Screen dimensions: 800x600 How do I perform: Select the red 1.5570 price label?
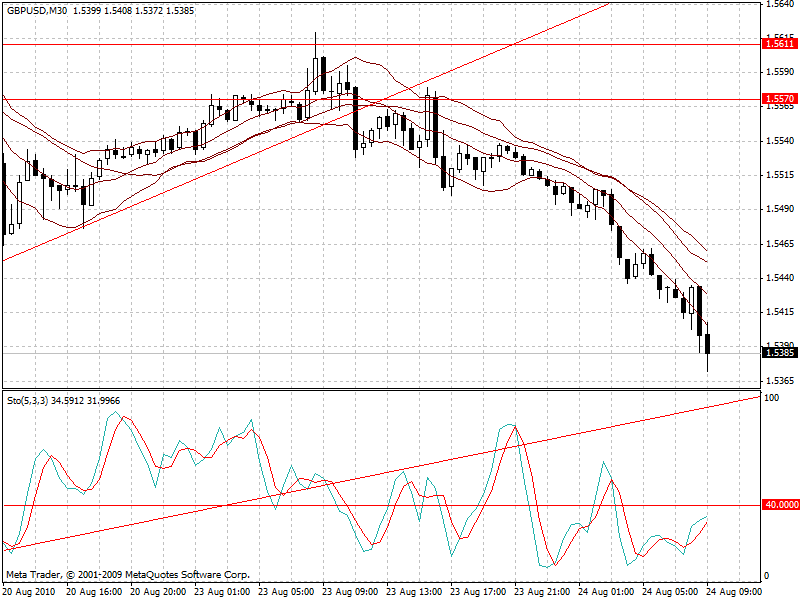coord(779,99)
